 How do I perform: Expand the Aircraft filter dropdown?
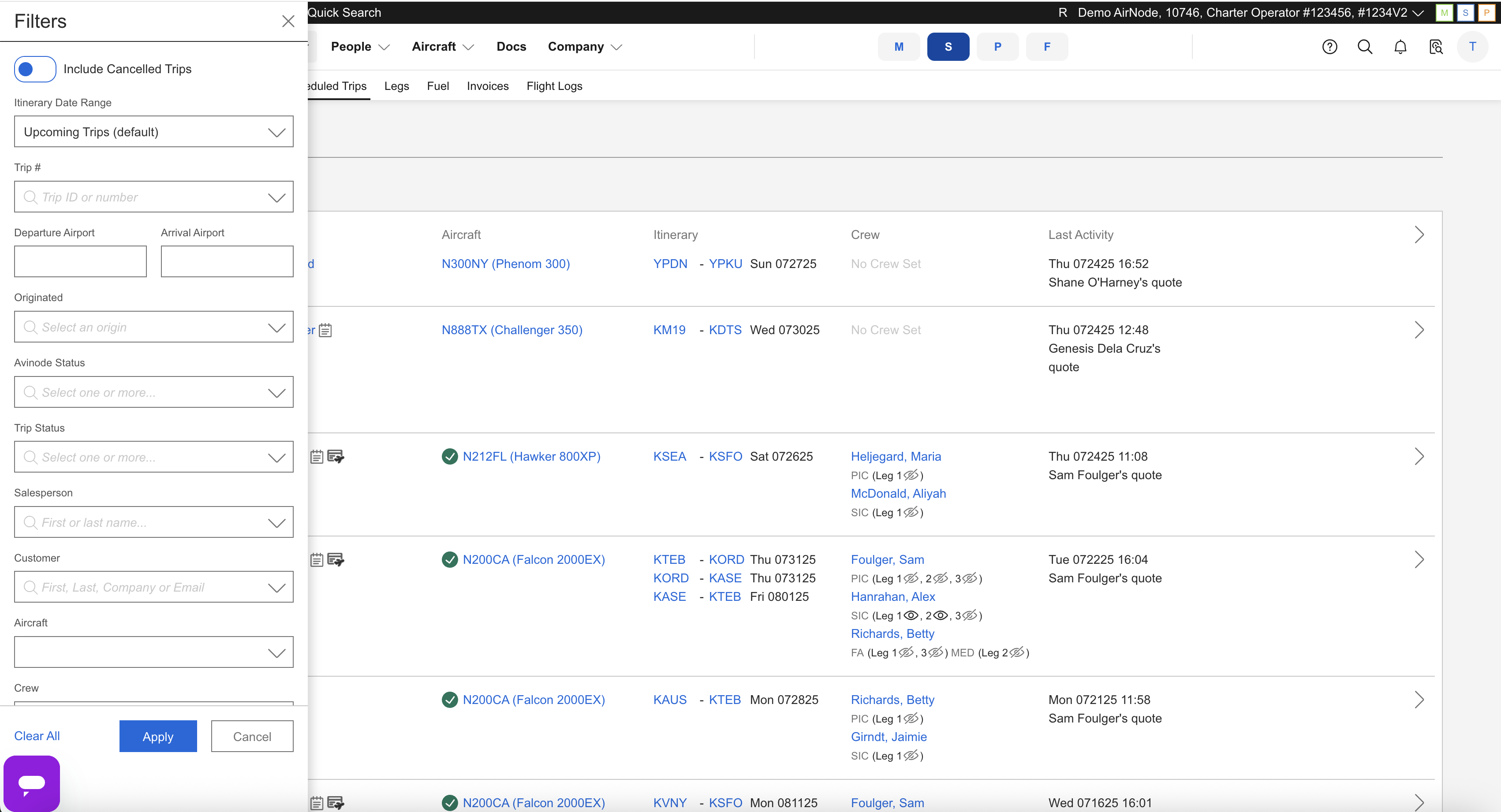(153, 652)
